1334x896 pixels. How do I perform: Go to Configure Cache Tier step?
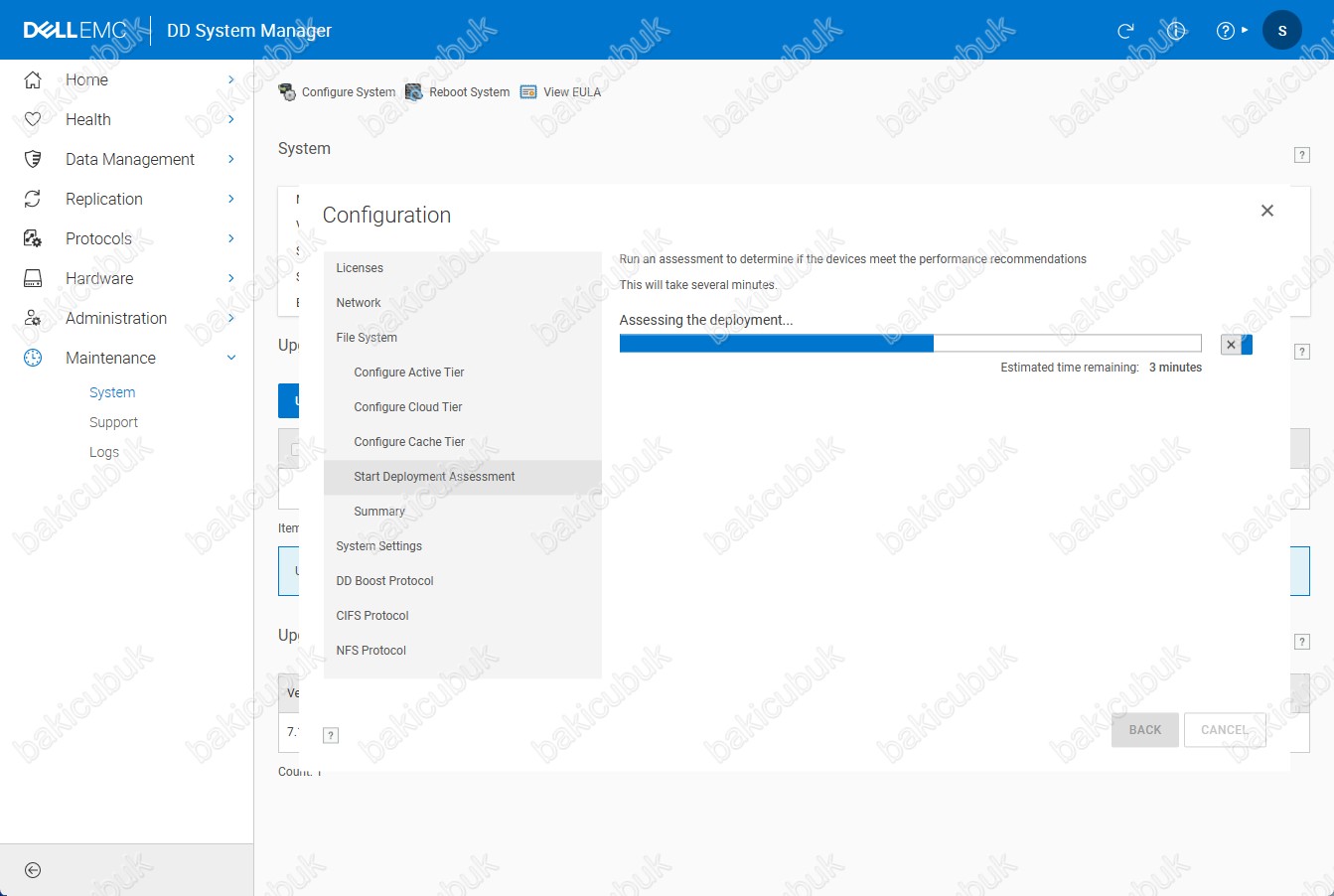click(463, 442)
